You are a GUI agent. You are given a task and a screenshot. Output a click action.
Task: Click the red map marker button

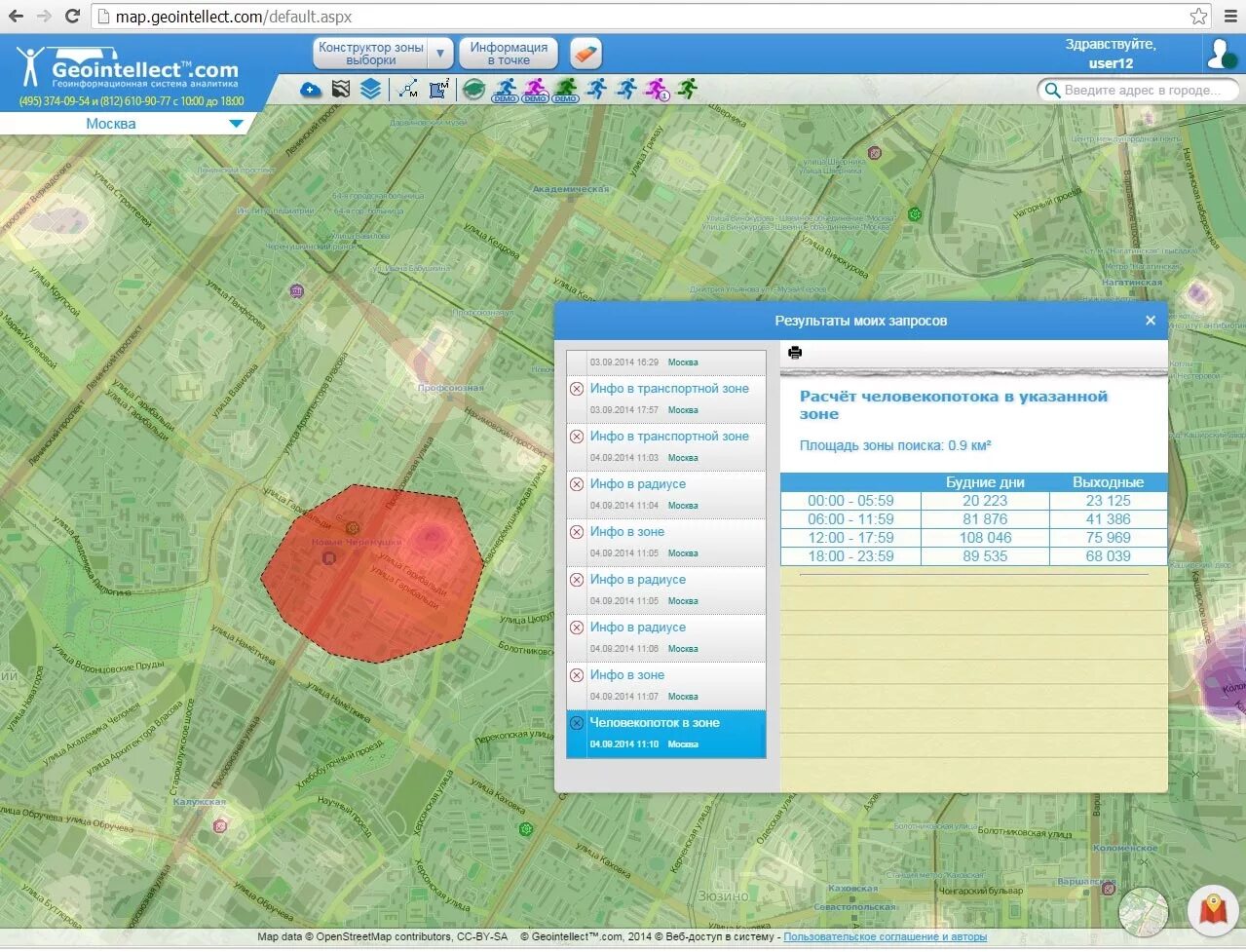point(1213,910)
